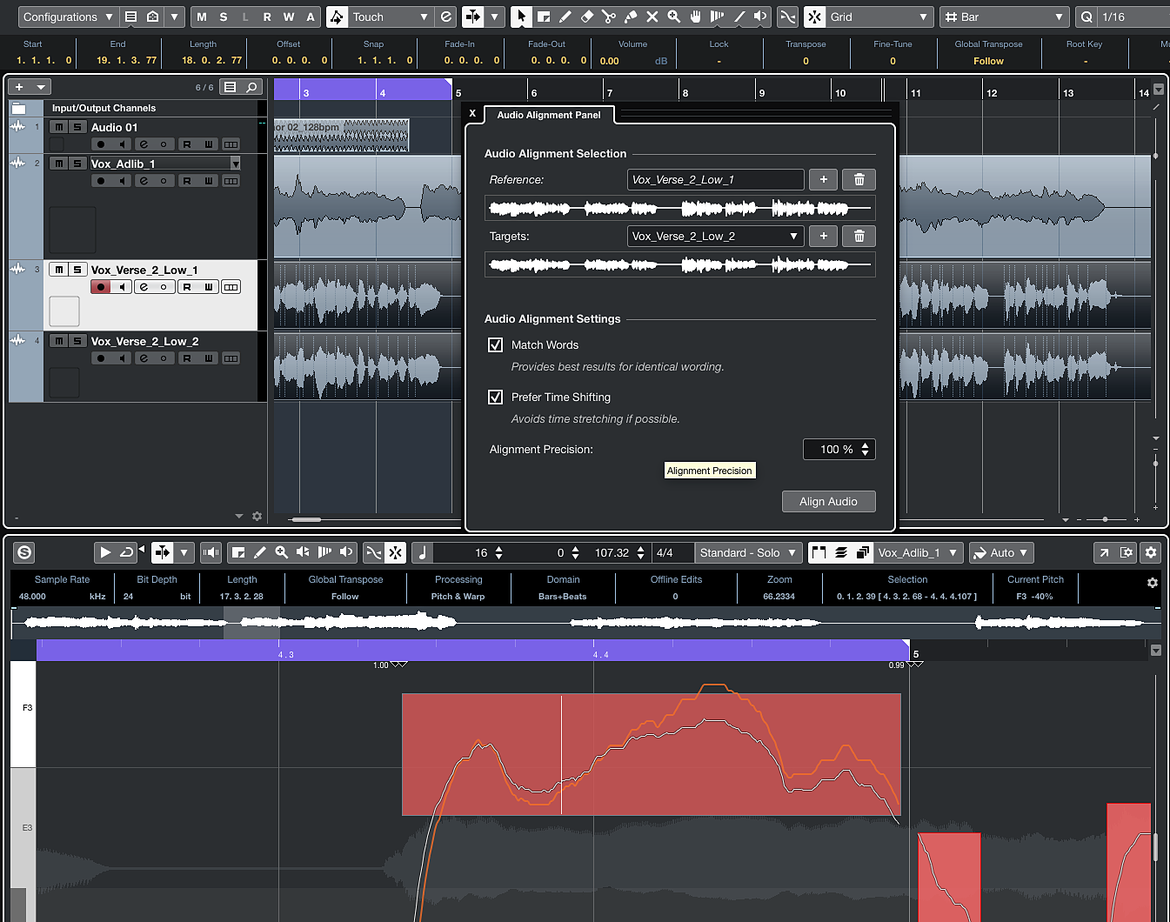Deactivate all Mute states with M button
This screenshot has width=1170, height=922.
point(201,16)
